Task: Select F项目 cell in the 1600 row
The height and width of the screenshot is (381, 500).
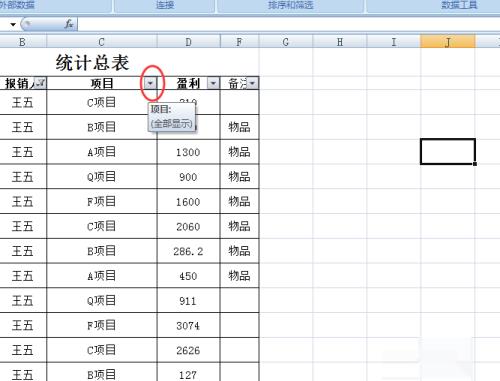Action: pyautogui.click(x=102, y=201)
